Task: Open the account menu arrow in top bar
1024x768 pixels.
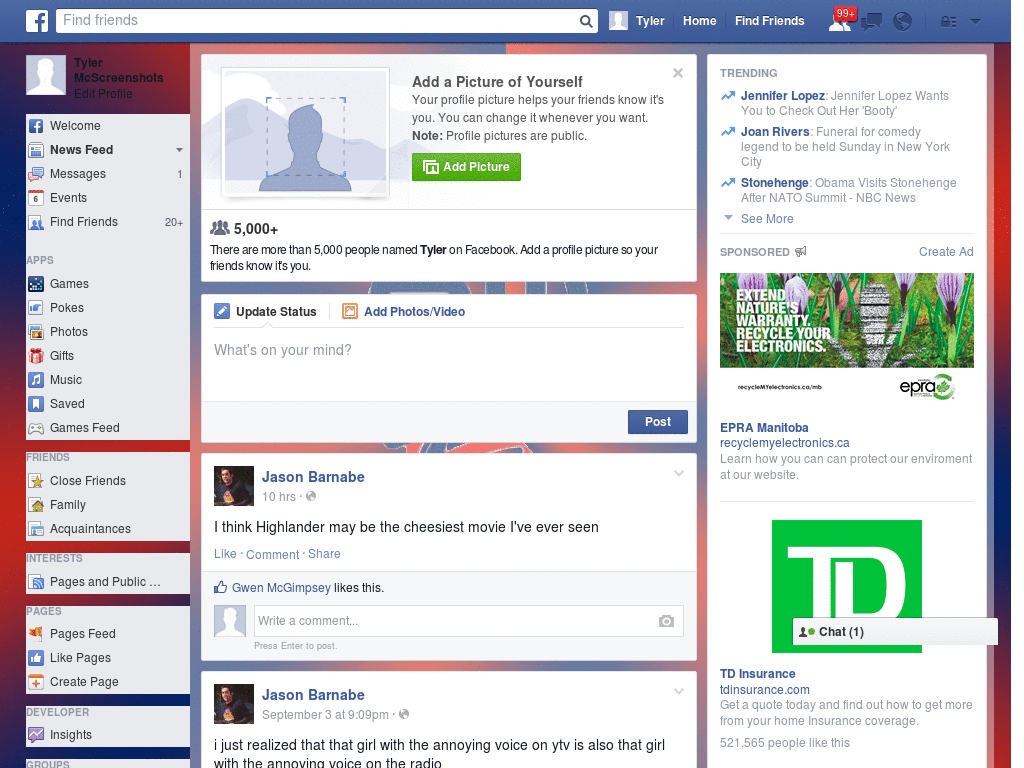Action: coord(976,22)
